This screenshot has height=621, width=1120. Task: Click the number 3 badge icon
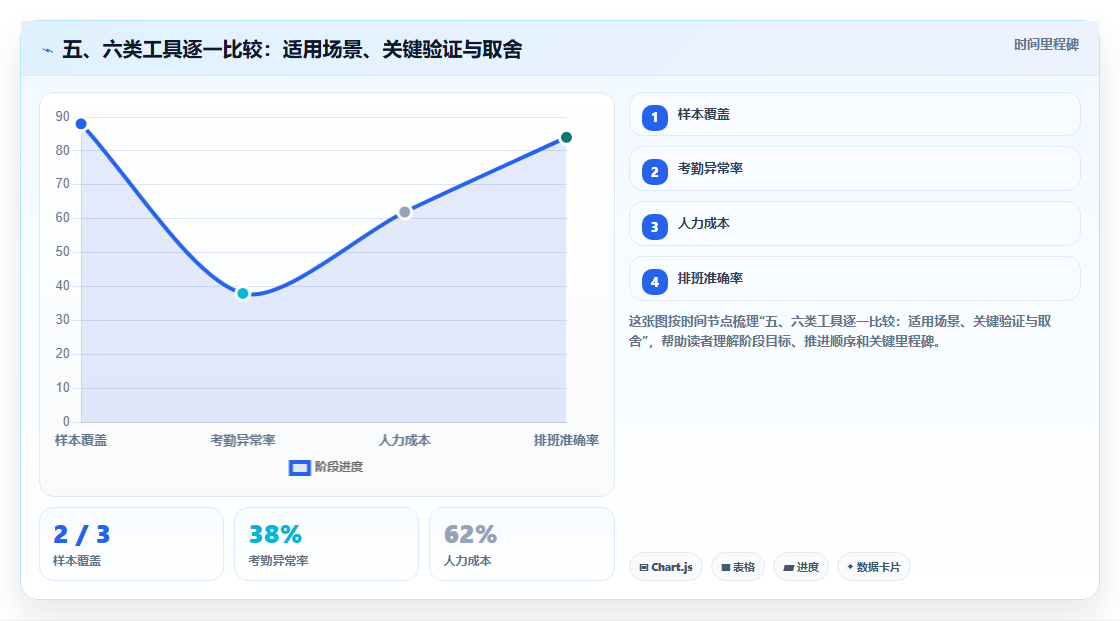654,227
